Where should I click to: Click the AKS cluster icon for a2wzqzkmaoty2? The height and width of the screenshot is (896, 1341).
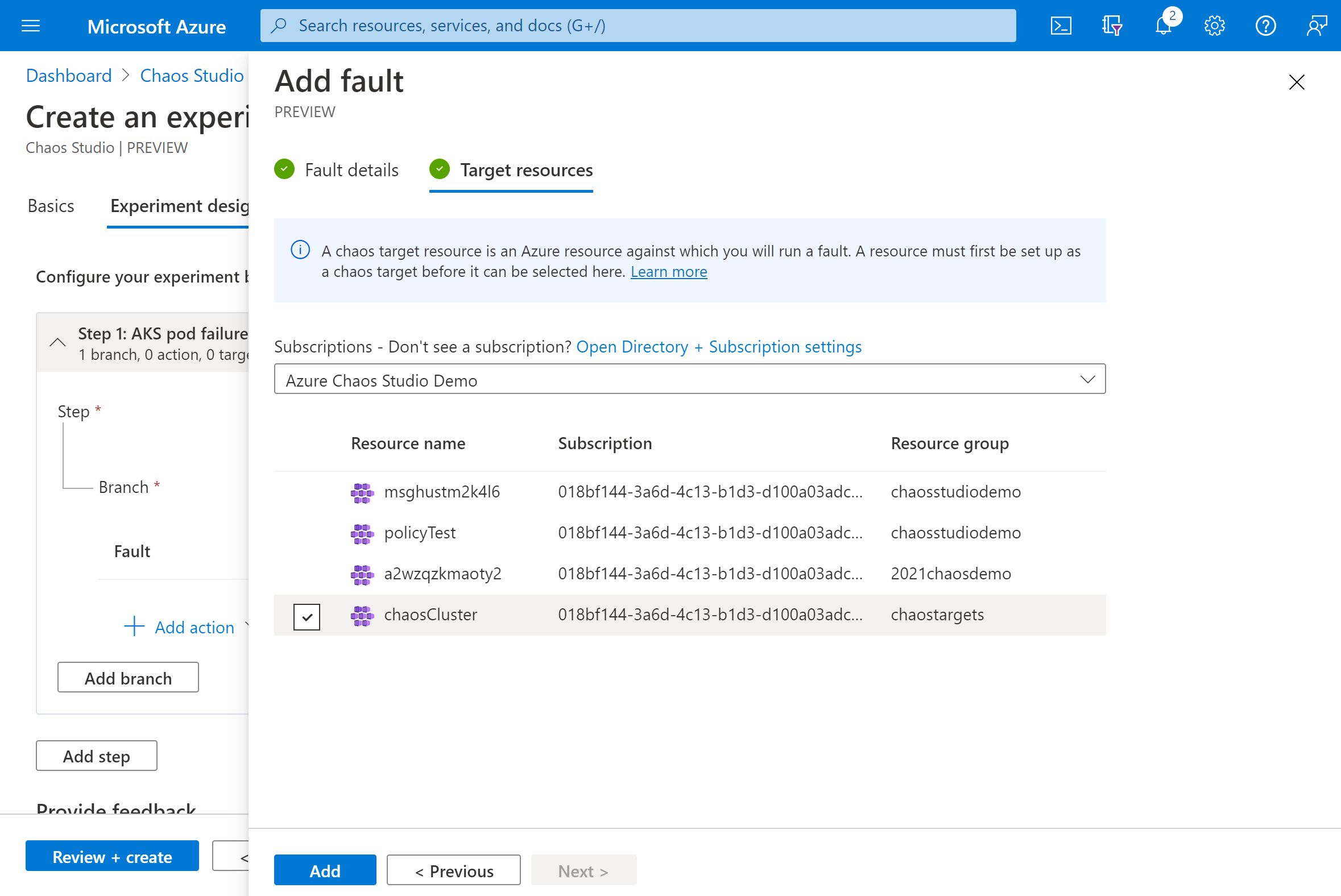click(x=362, y=574)
